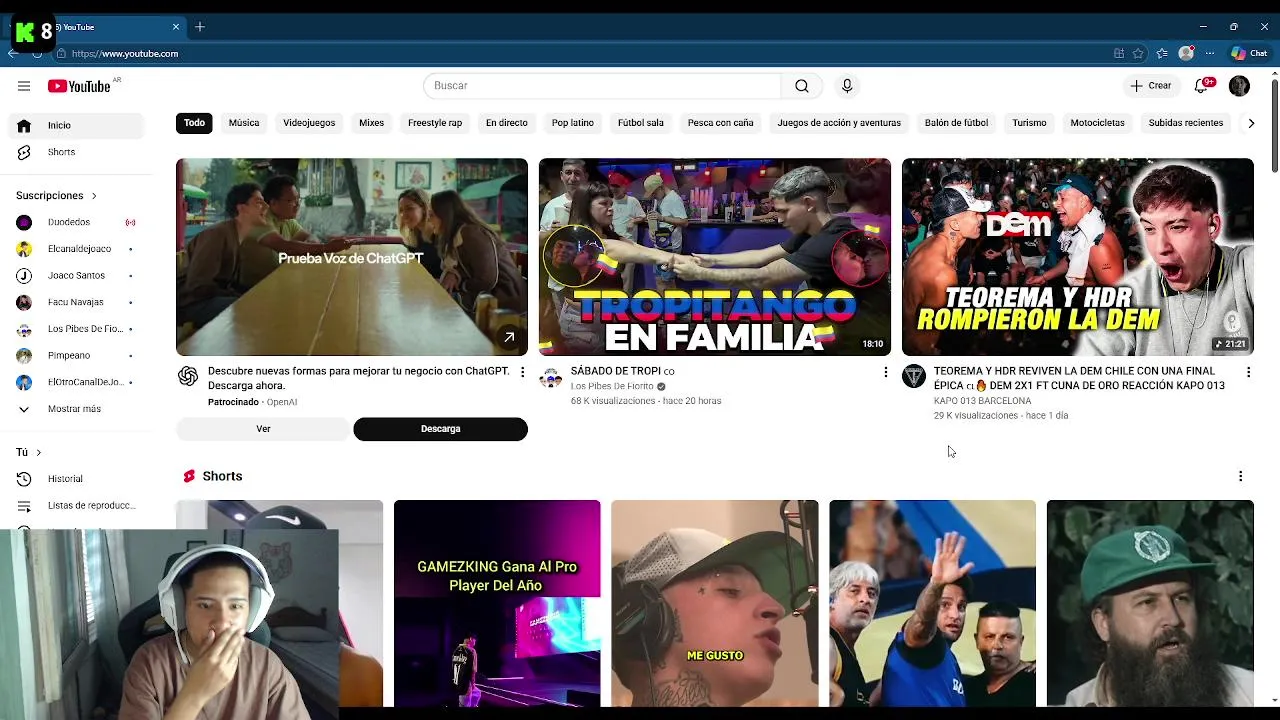This screenshot has height=720, width=1280.
Task: Open Los Pibes De Fiorito channel name link
Action: 612,386
